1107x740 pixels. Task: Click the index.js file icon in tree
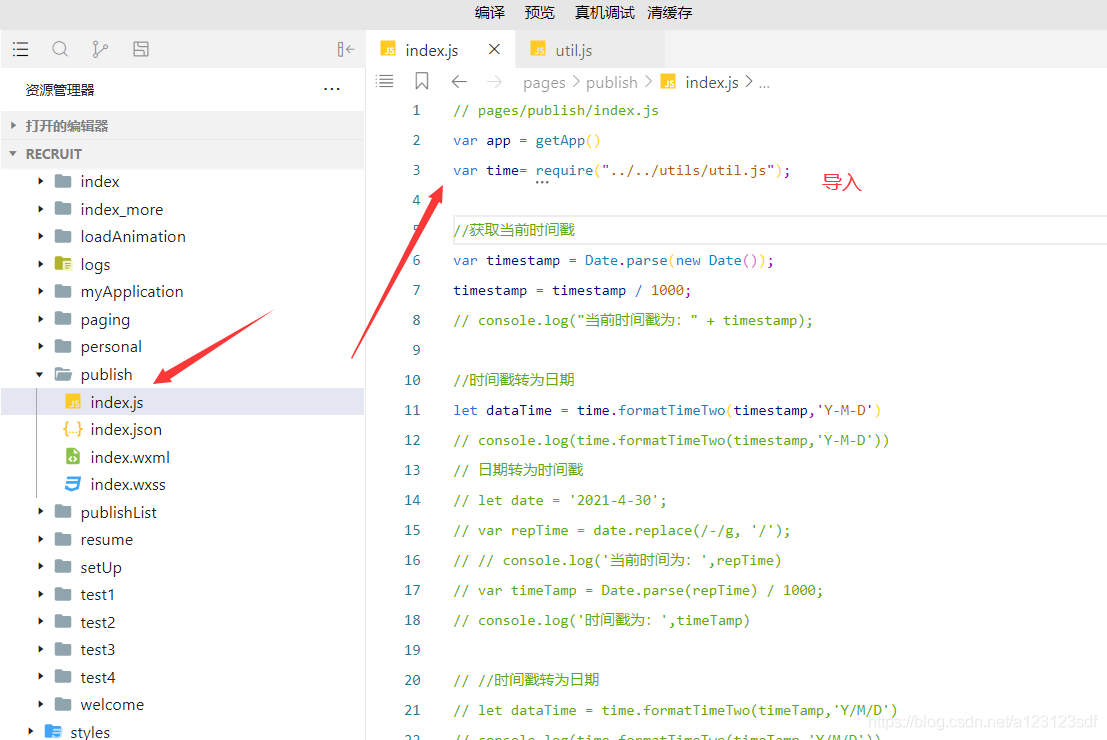(73, 402)
